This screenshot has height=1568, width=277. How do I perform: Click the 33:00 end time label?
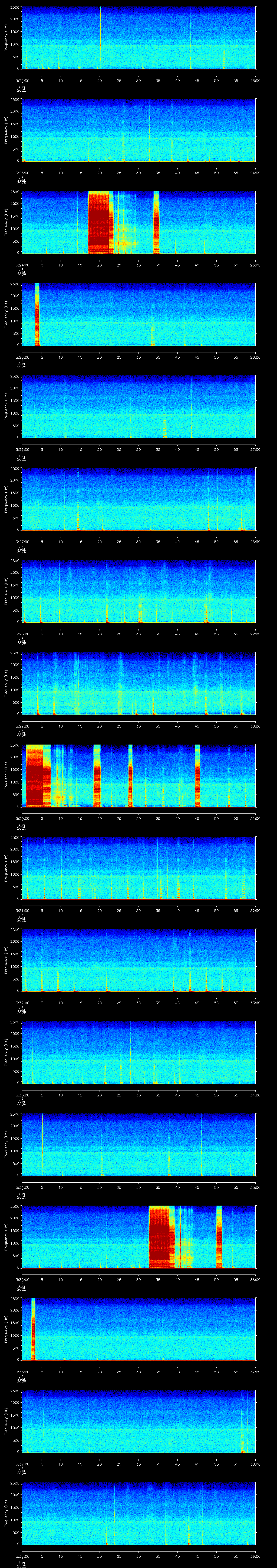click(x=255, y=1003)
